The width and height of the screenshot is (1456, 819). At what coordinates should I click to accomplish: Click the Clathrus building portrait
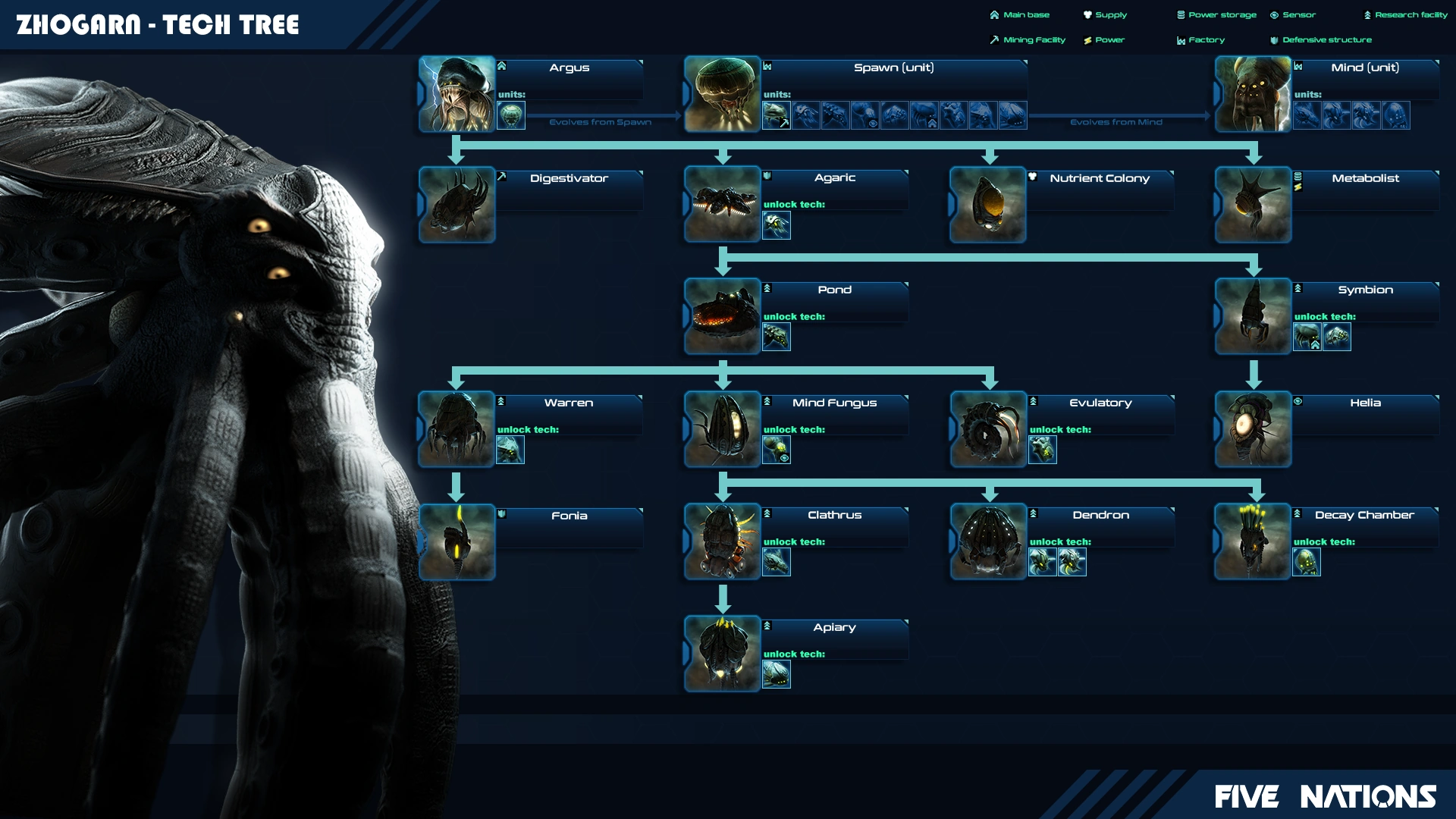[x=722, y=541]
